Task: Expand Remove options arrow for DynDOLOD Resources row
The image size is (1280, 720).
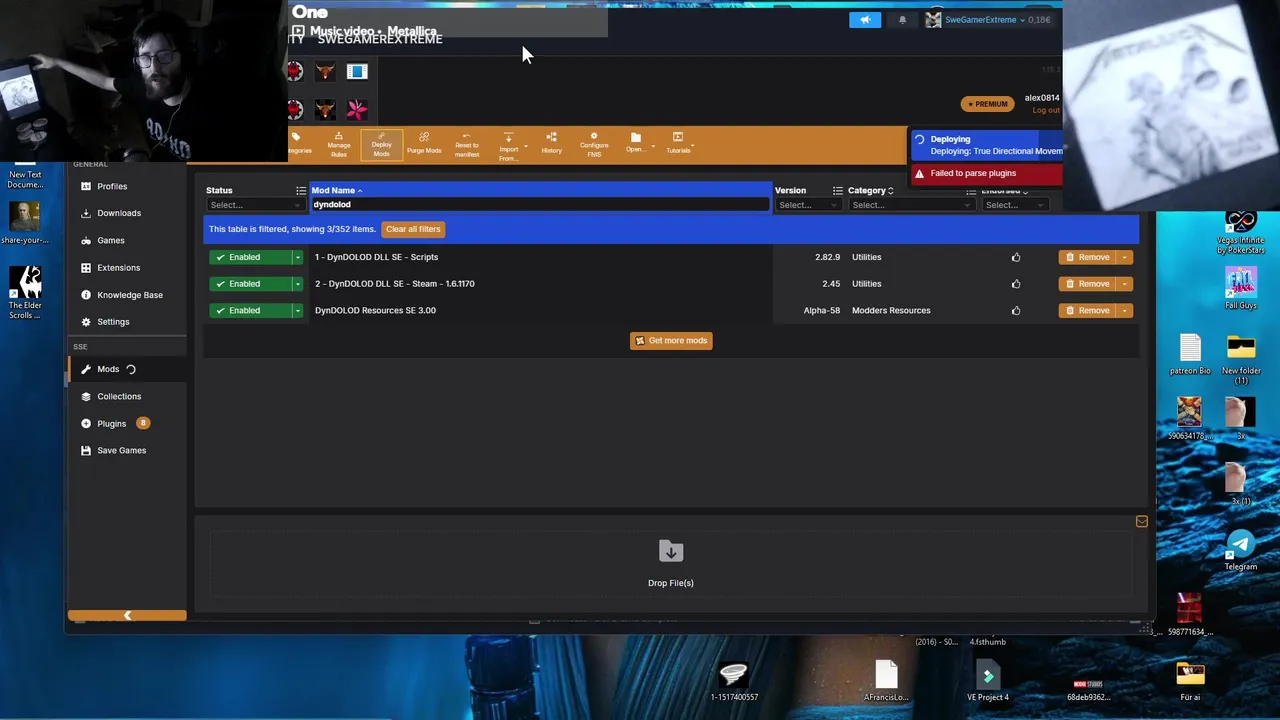Action: pos(1125,311)
